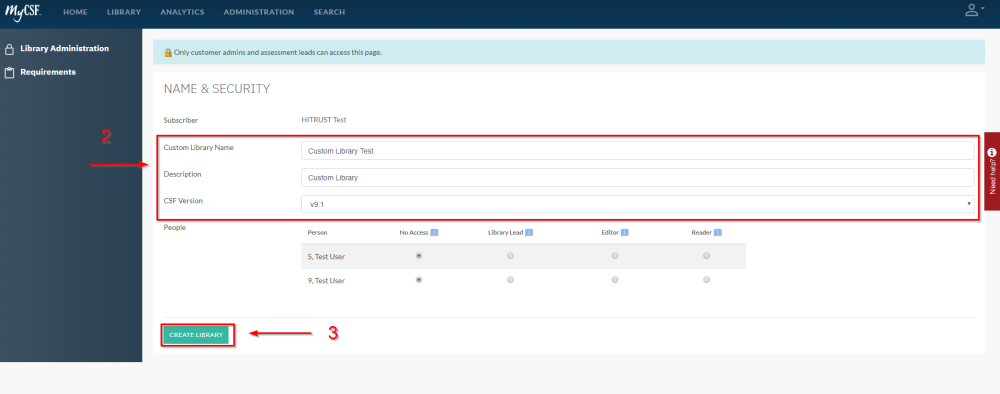1000x394 pixels.
Task: Click the '5, Test User' row name
Action: pyautogui.click(x=325, y=257)
